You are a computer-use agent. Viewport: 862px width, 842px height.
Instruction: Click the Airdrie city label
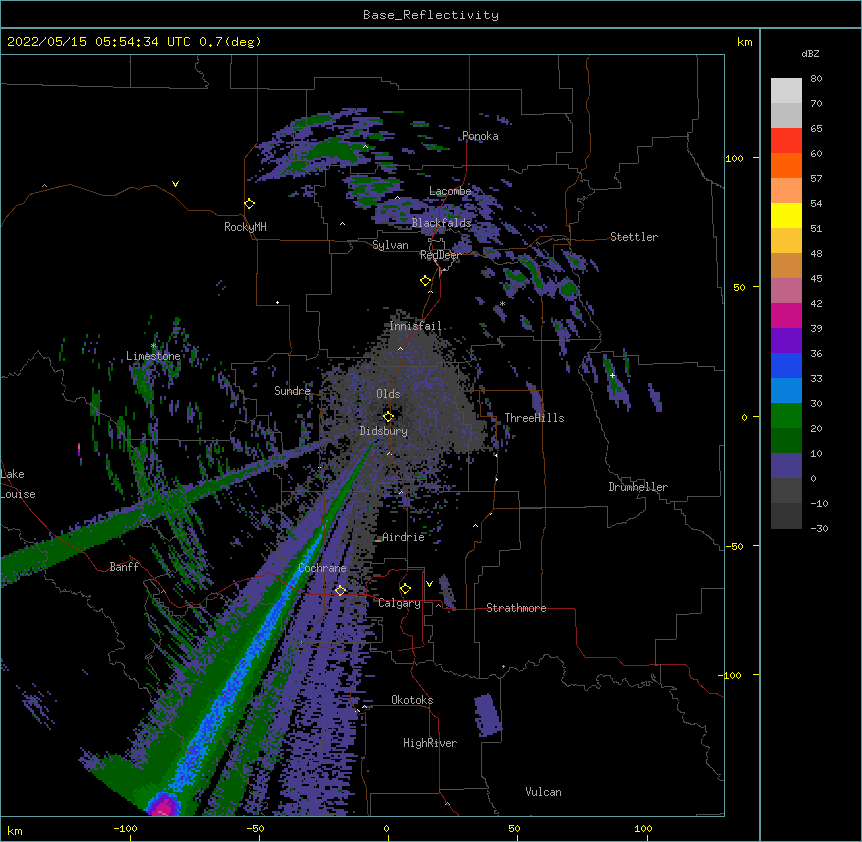404,537
